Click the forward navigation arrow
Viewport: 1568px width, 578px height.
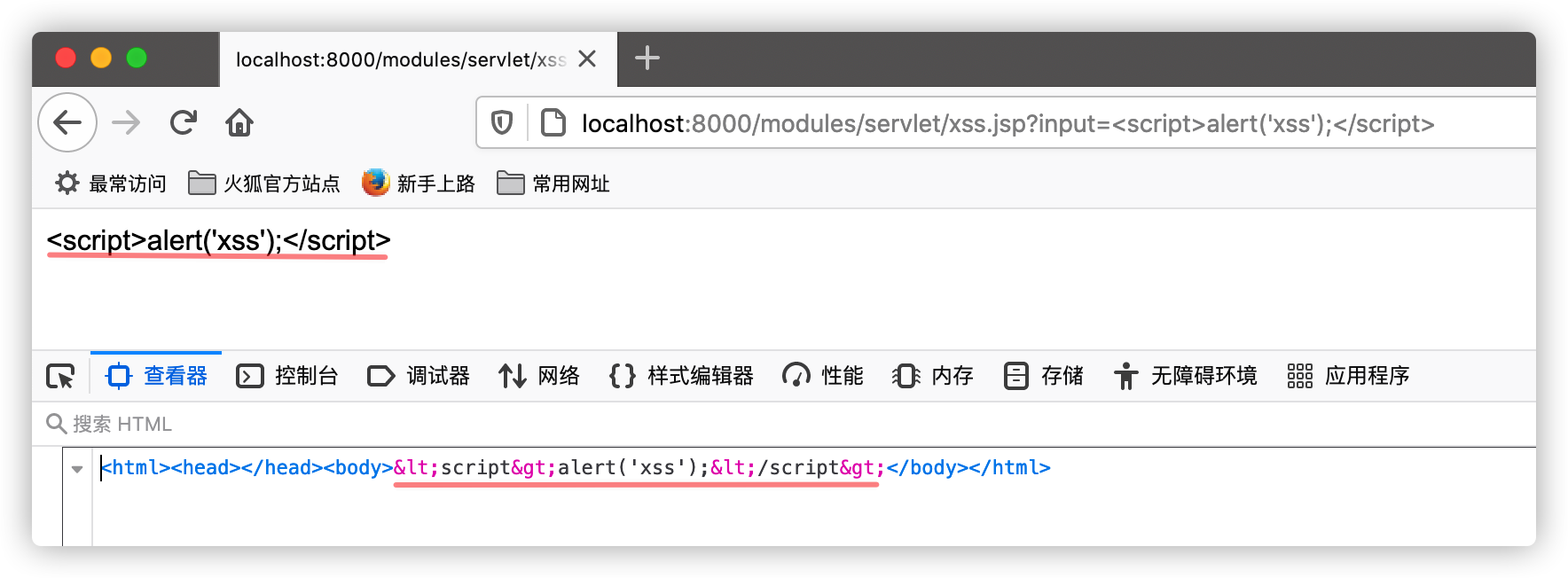coord(126,122)
